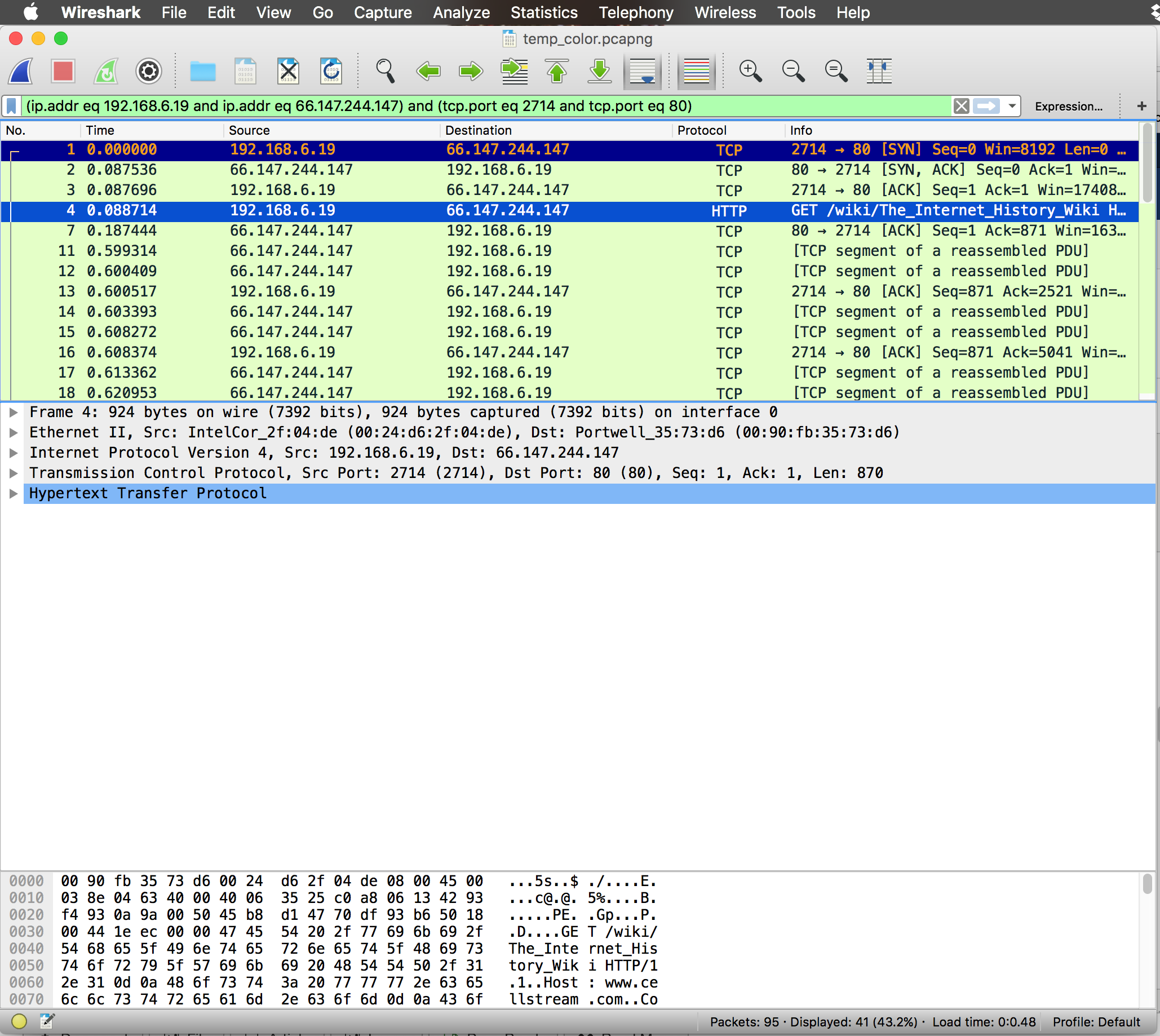This screenshot has width=1160, height=1036.
Task: Restart the current capture
Action: click(106, 71)
